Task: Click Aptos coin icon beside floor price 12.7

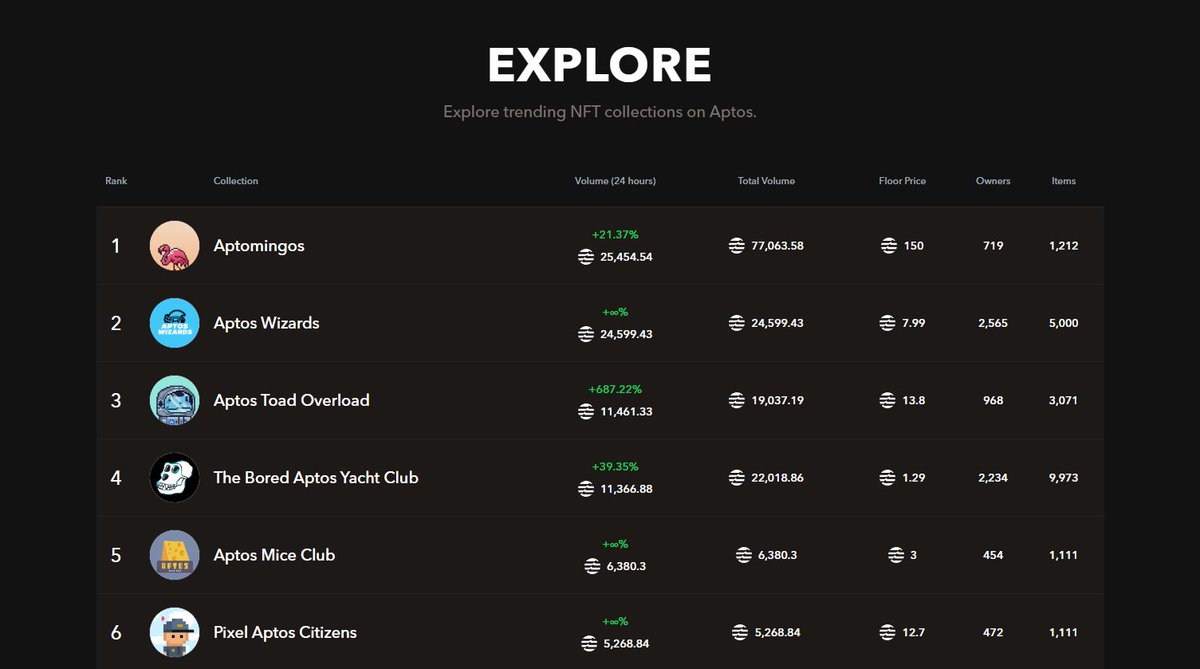Action: pos(887,632)
